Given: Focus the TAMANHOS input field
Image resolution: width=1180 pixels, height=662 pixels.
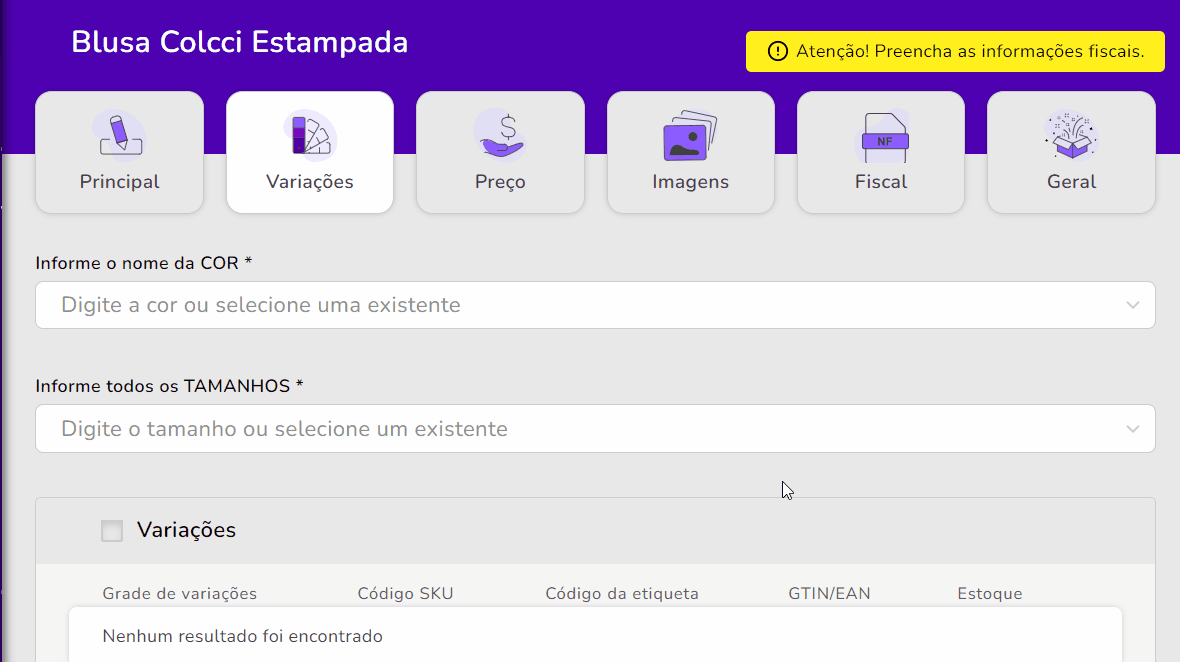Looking at the screenshot, I should click(x=595, y=429).
